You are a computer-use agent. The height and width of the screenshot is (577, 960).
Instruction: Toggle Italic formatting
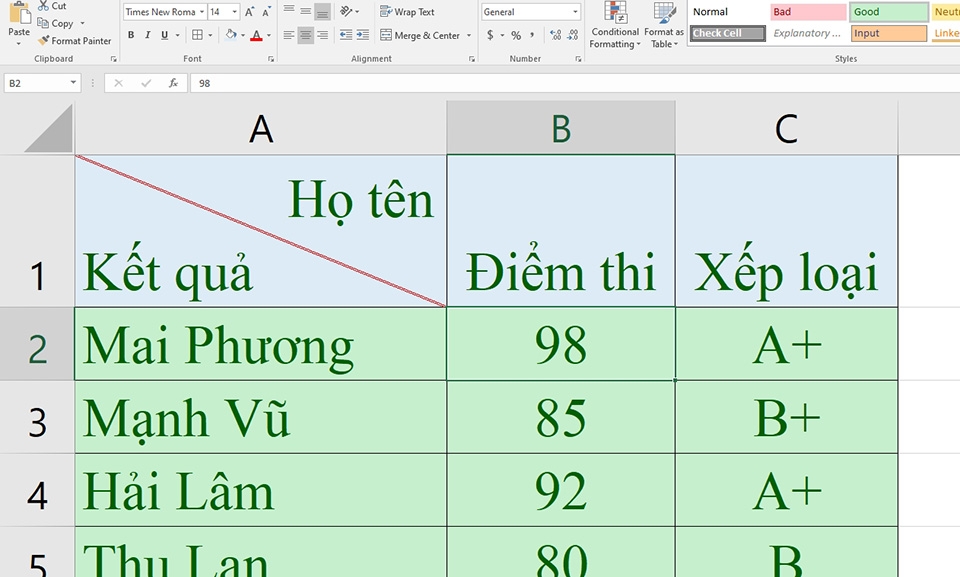148,35
